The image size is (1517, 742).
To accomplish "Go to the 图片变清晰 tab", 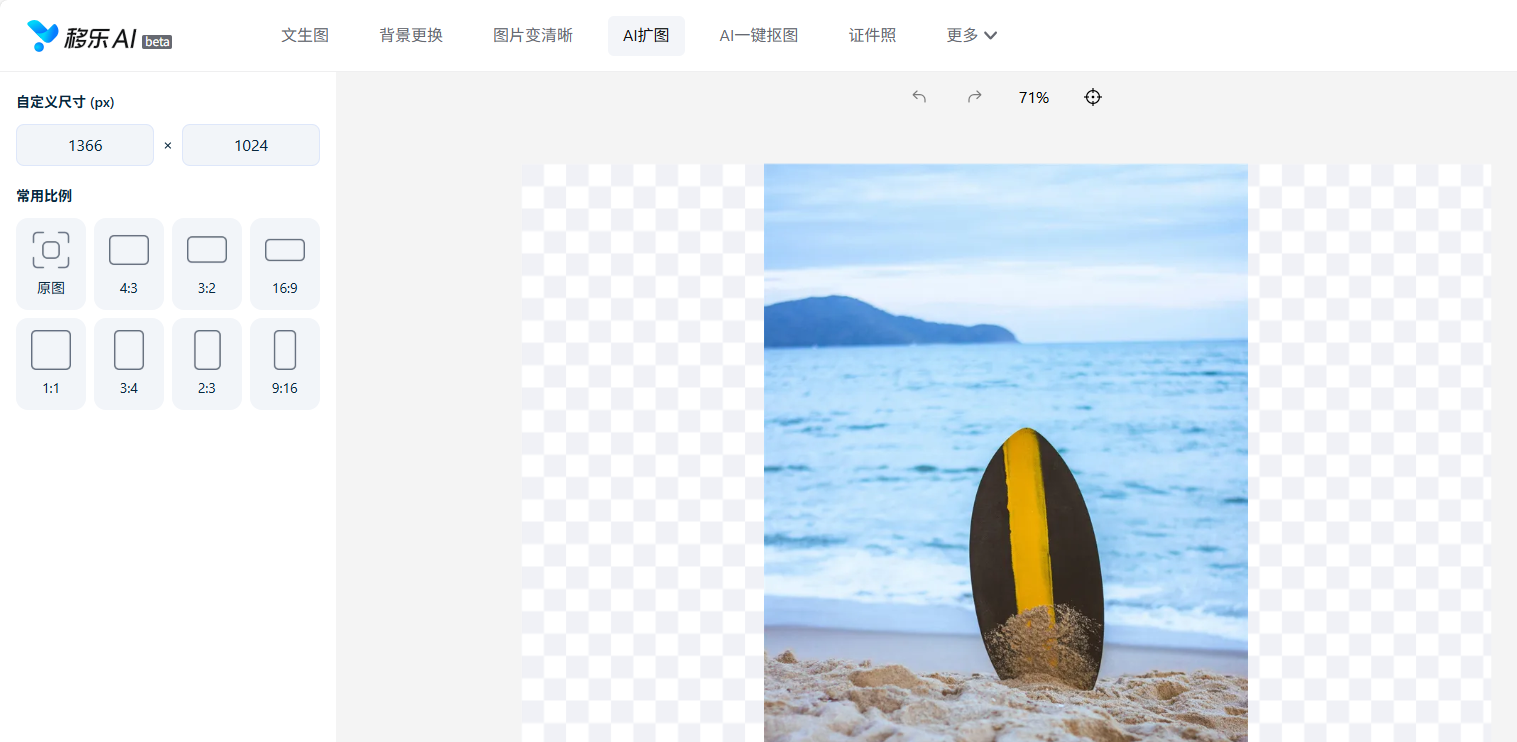I will [x=533, y=36].
